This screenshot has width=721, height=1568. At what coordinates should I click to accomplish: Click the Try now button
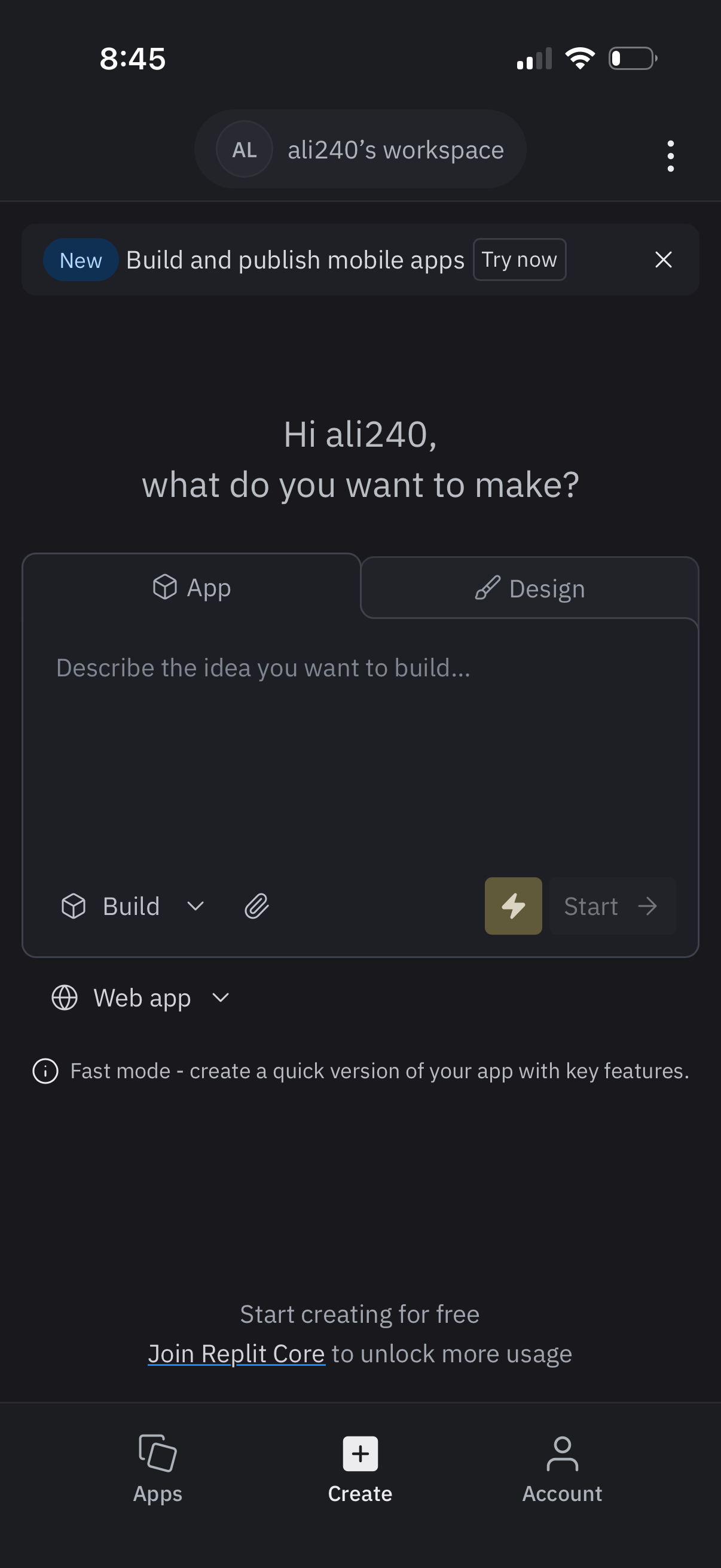tap(519, 260)
